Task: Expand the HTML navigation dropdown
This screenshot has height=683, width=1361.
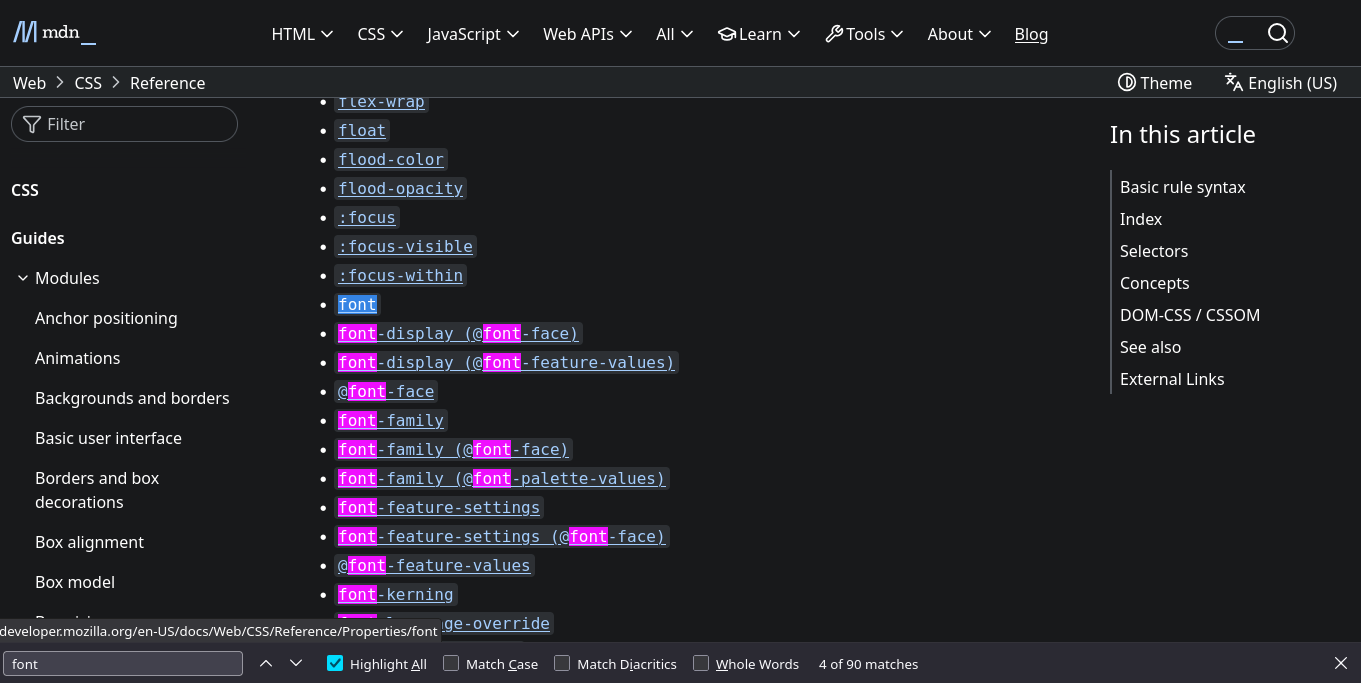Action: tap(302, 34)
